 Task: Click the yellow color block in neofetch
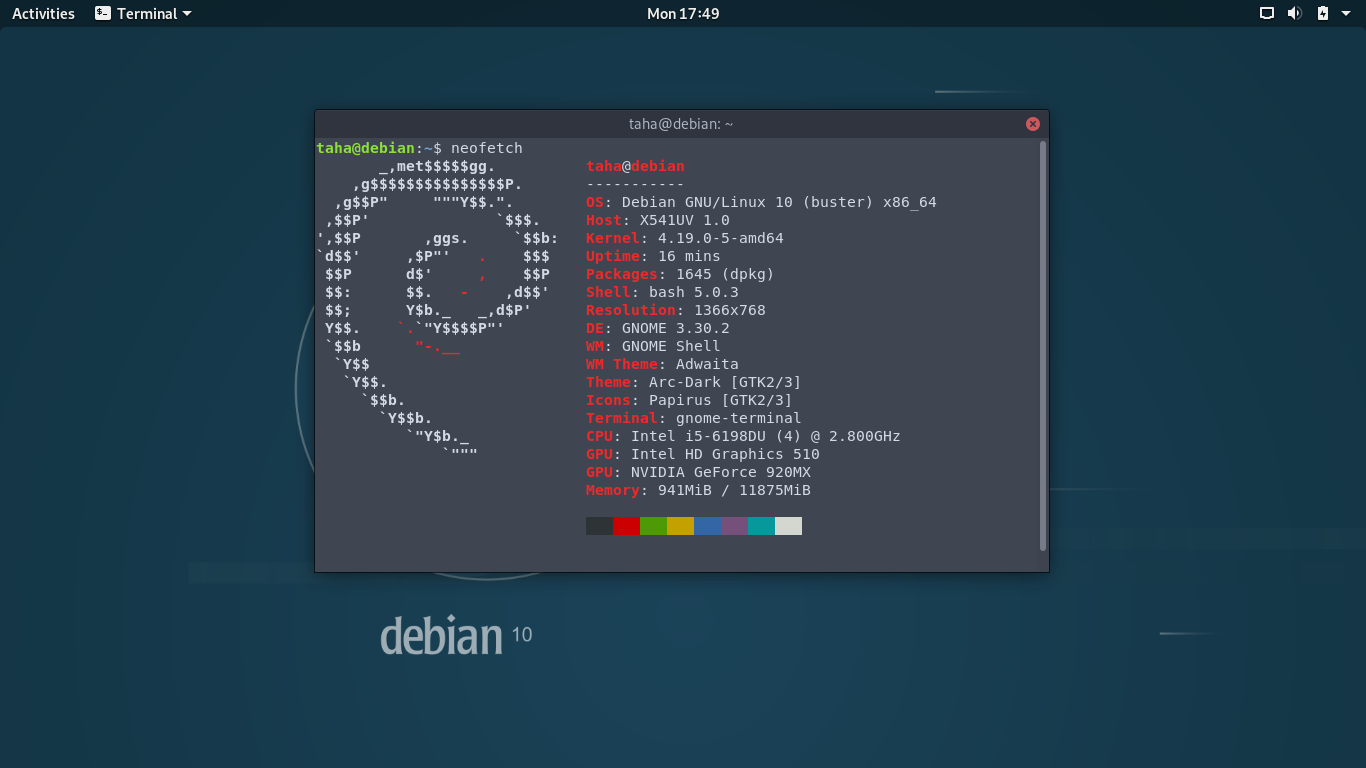[x=680, y=526]
